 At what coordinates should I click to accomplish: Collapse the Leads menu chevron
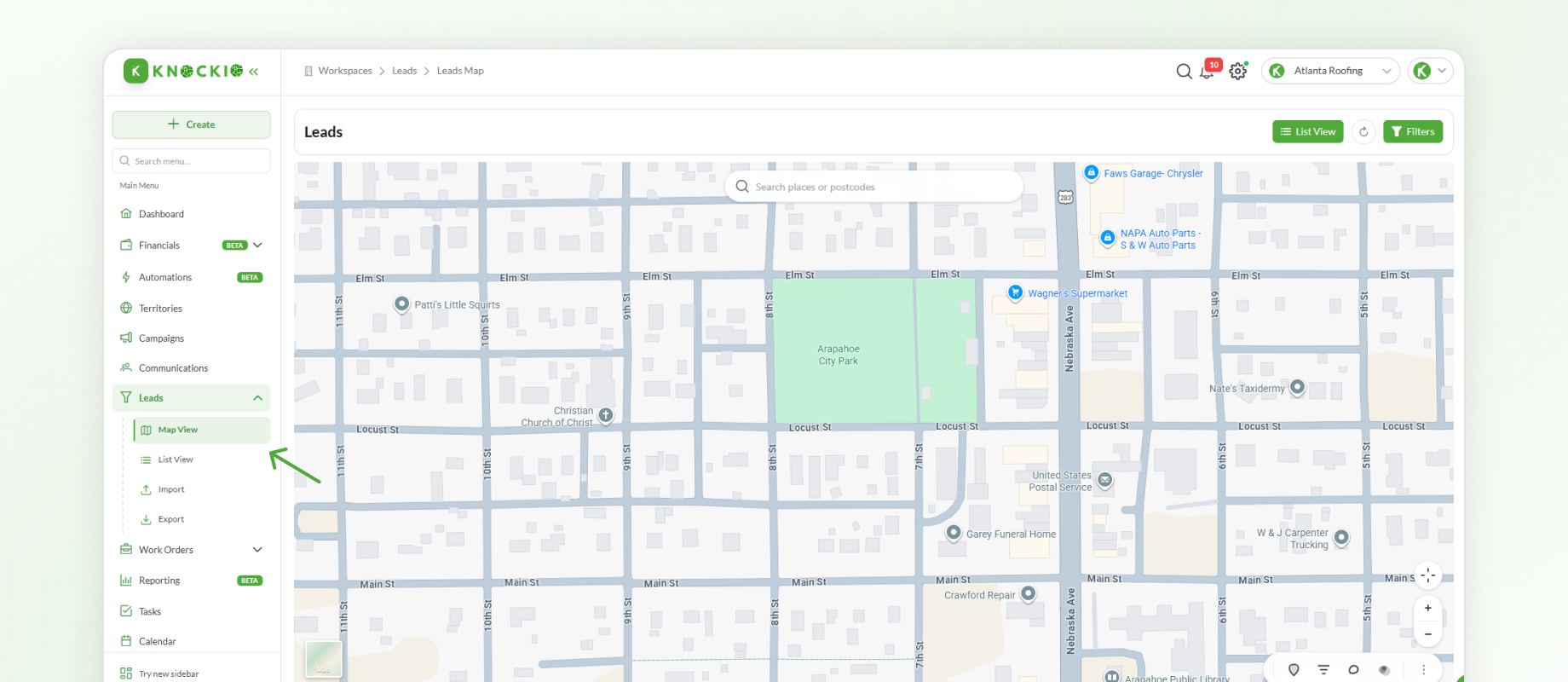point(257,398)
